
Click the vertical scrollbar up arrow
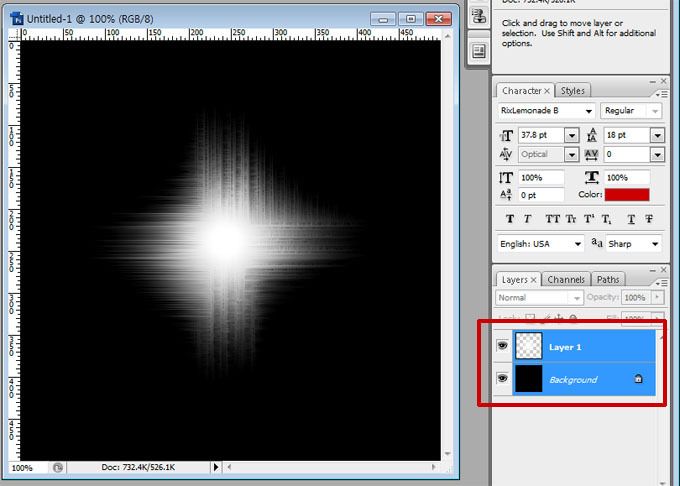tap(447, 36)
